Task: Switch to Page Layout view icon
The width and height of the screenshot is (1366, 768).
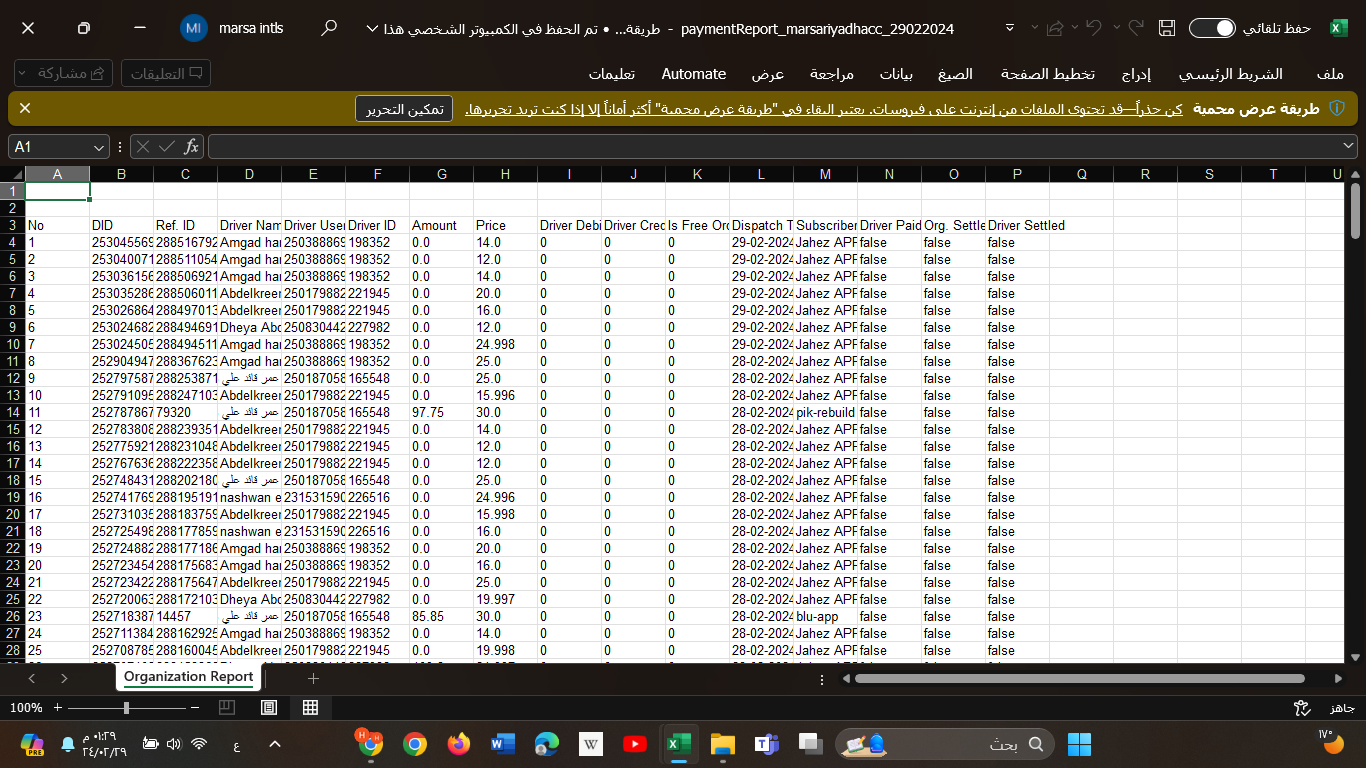Action: 269,707
